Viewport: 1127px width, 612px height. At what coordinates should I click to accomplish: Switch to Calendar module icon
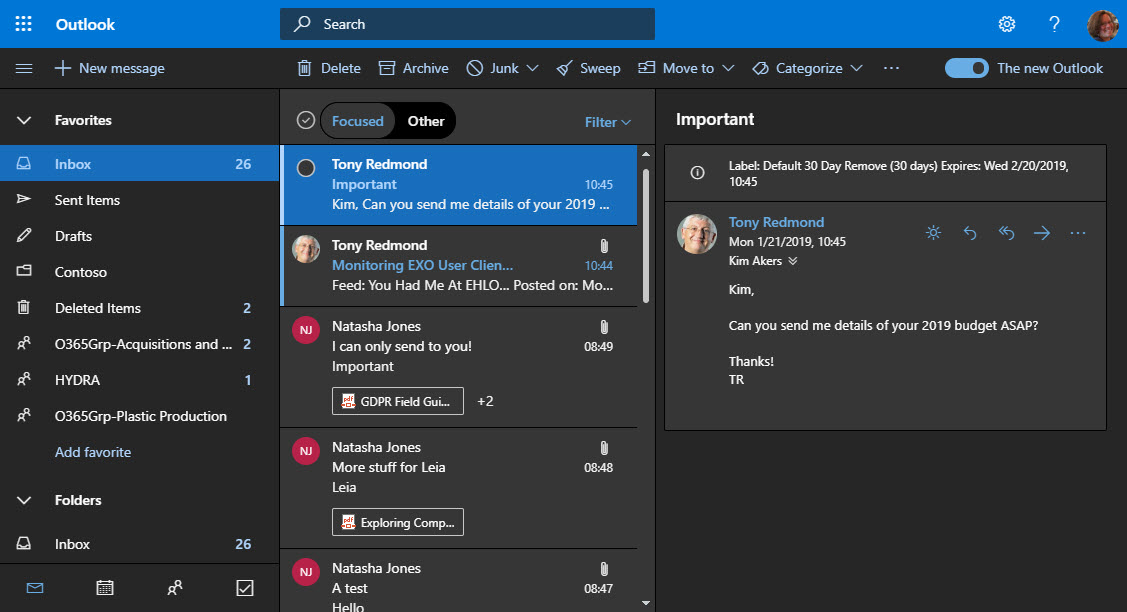[x=105, y=588]
